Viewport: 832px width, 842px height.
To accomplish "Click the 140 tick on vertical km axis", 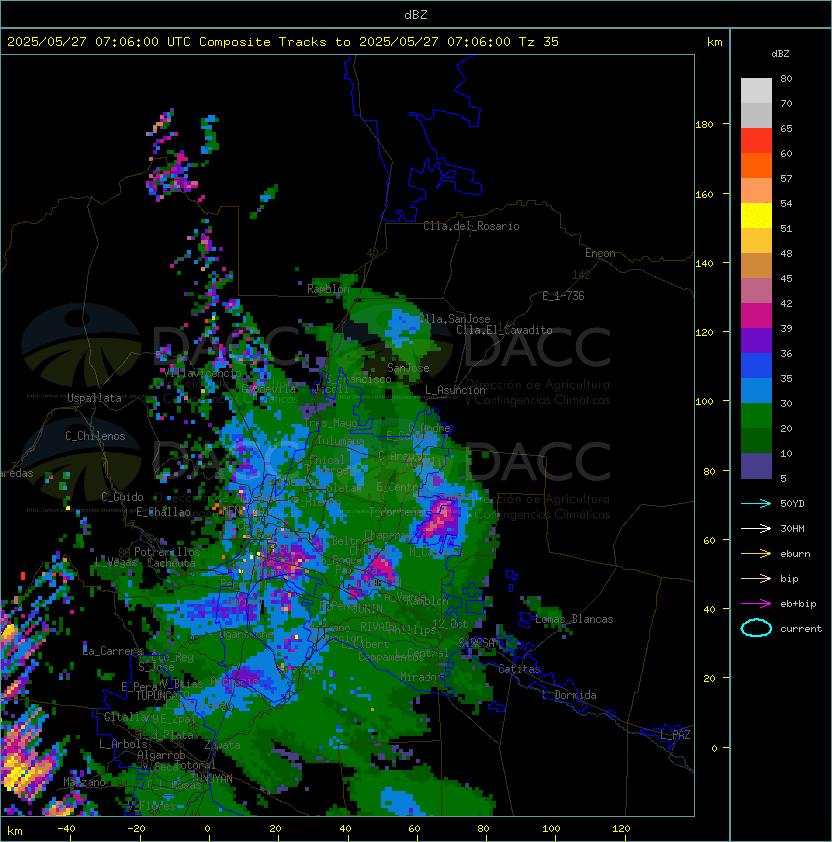I will [x=704, y=264].
